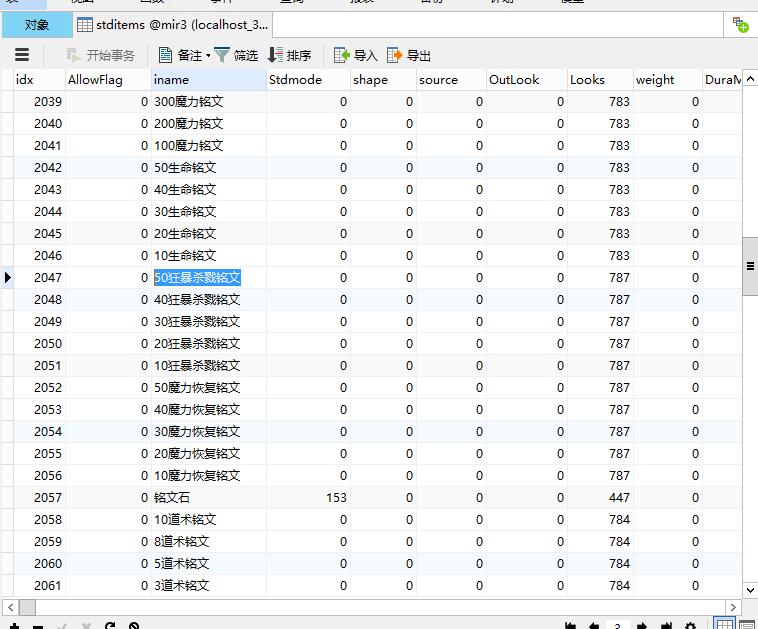Open the 筛选 filter tool

[236, 56]
